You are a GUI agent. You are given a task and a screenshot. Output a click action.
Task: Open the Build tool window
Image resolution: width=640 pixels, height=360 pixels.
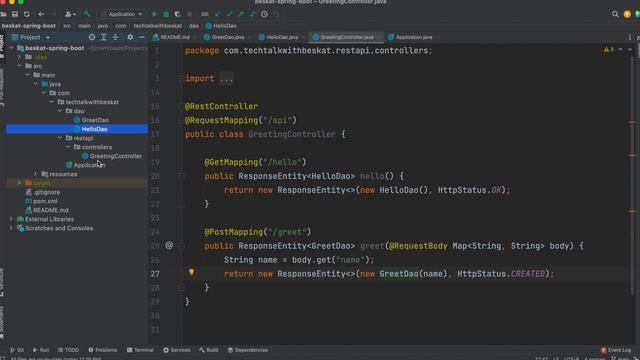[209, 350]
